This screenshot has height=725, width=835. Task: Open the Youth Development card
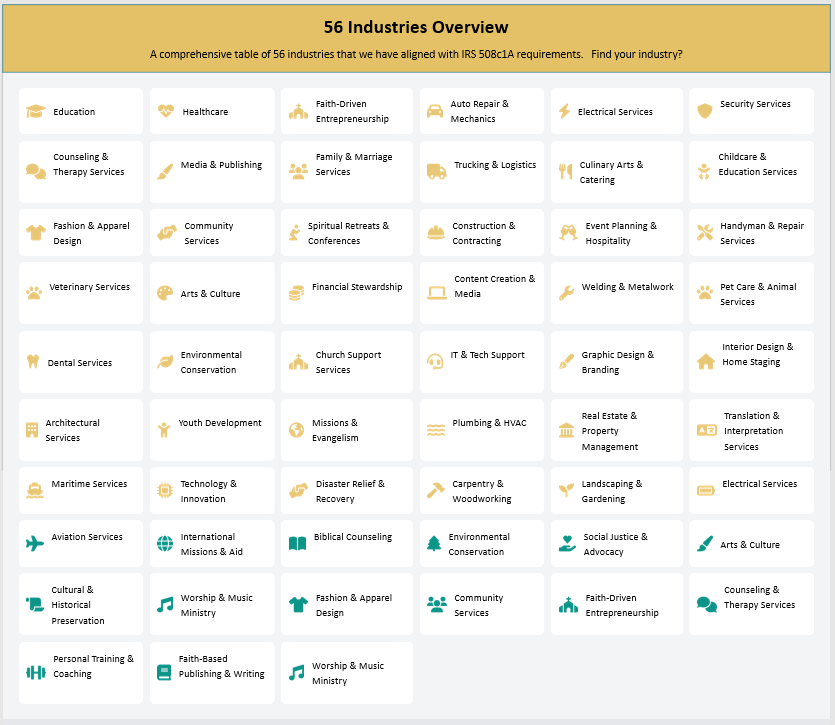(212, 430)
